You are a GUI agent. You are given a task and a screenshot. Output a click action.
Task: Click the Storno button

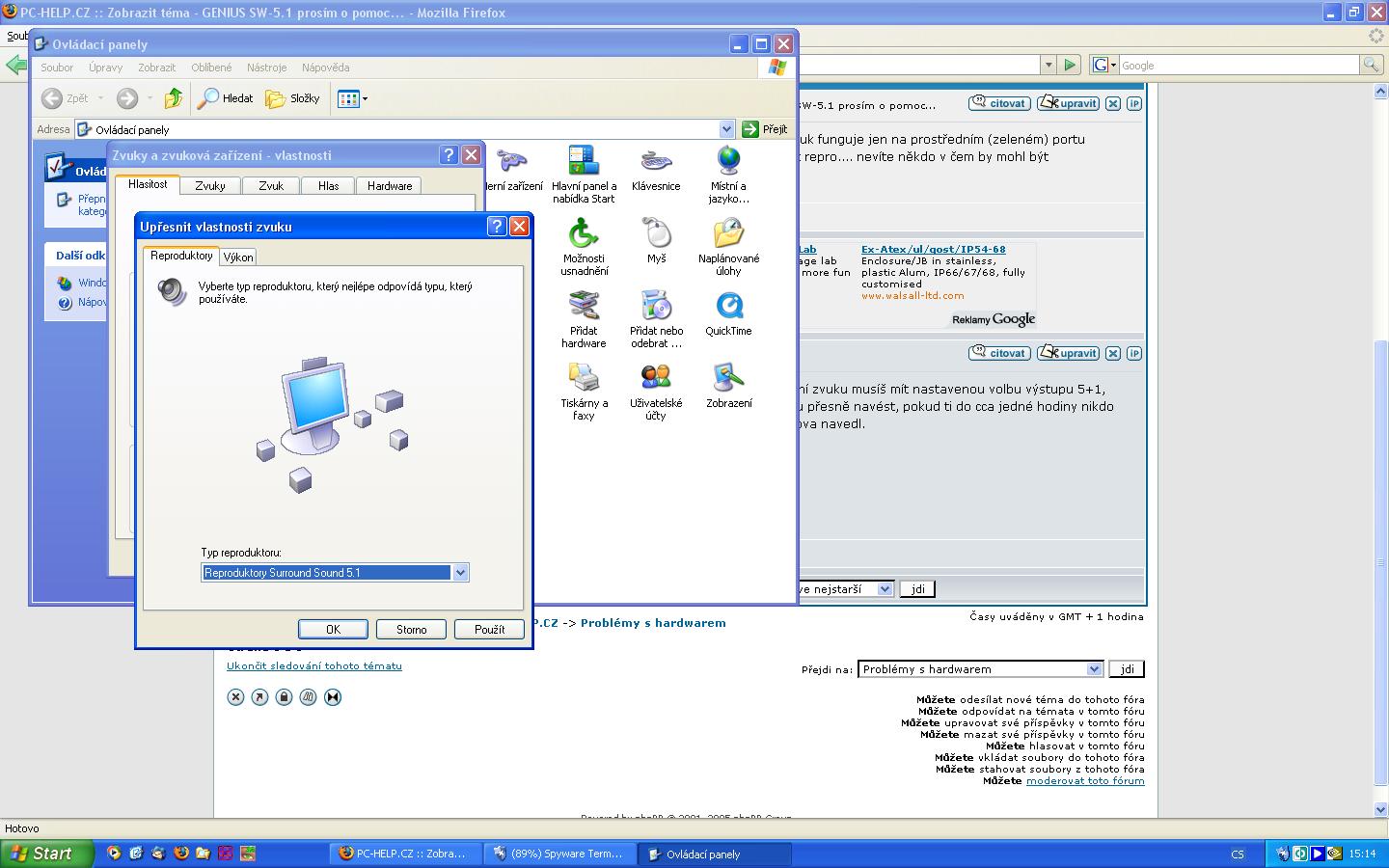tap(411, 630)
